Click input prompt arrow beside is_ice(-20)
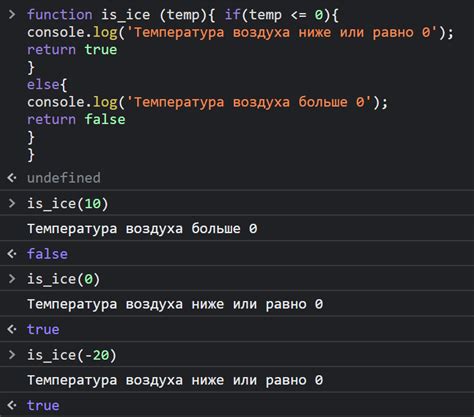 coord(12,355)
